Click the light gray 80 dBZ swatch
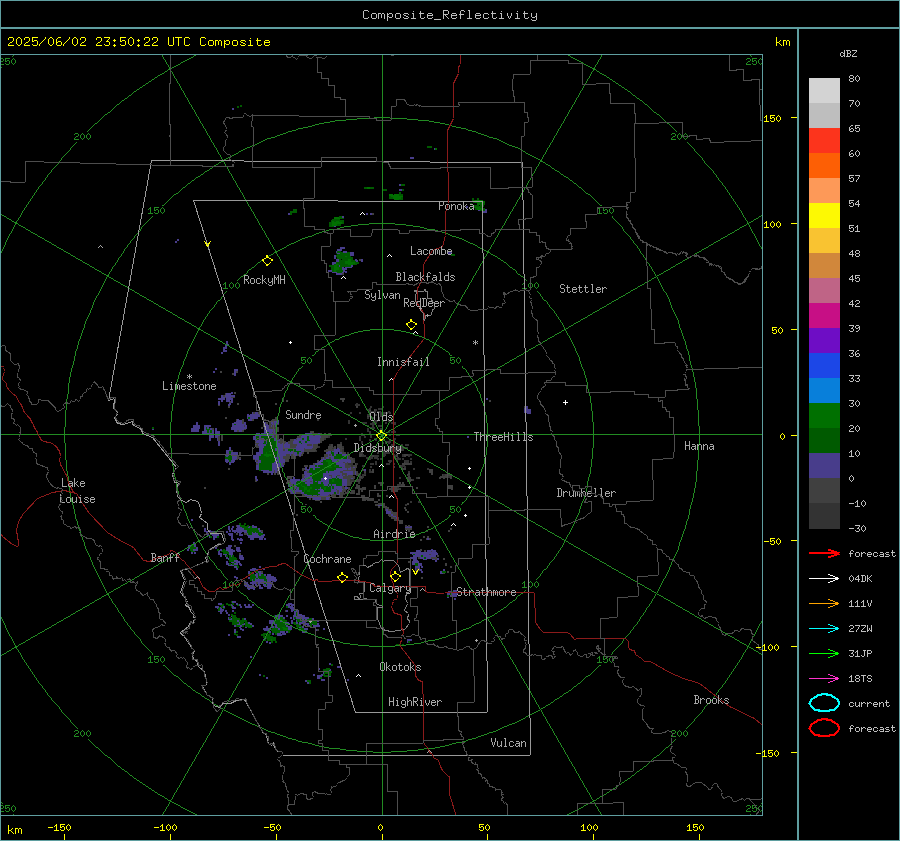 click(x=824, y=90)
